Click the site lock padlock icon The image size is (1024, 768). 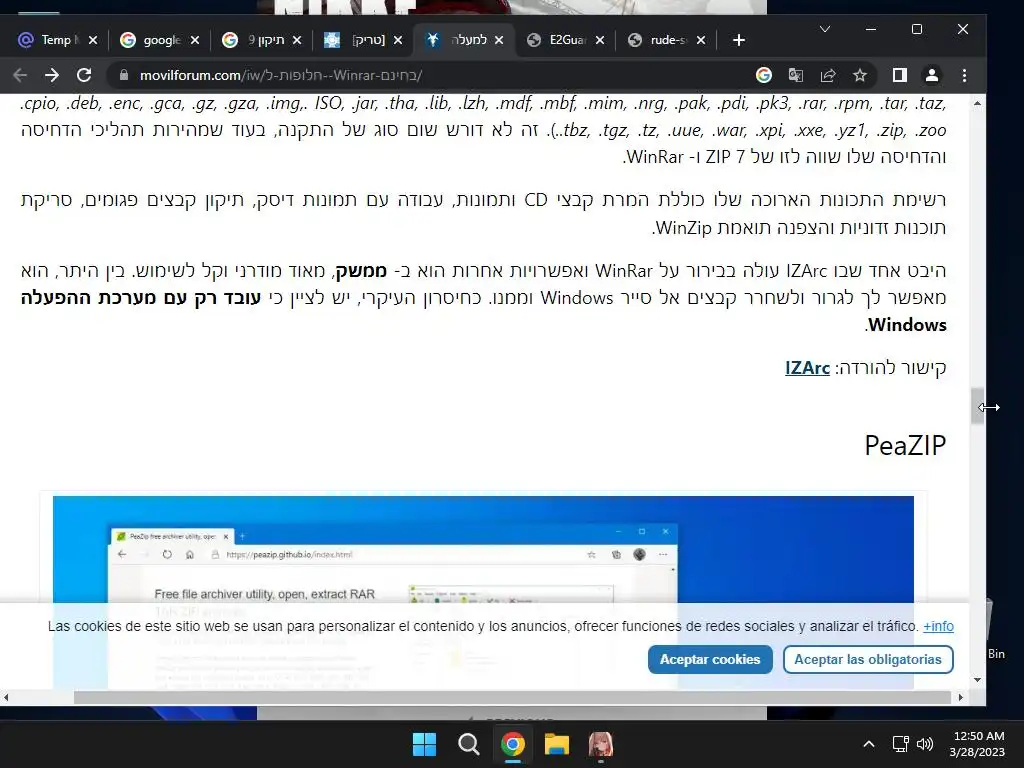[123, 75]
